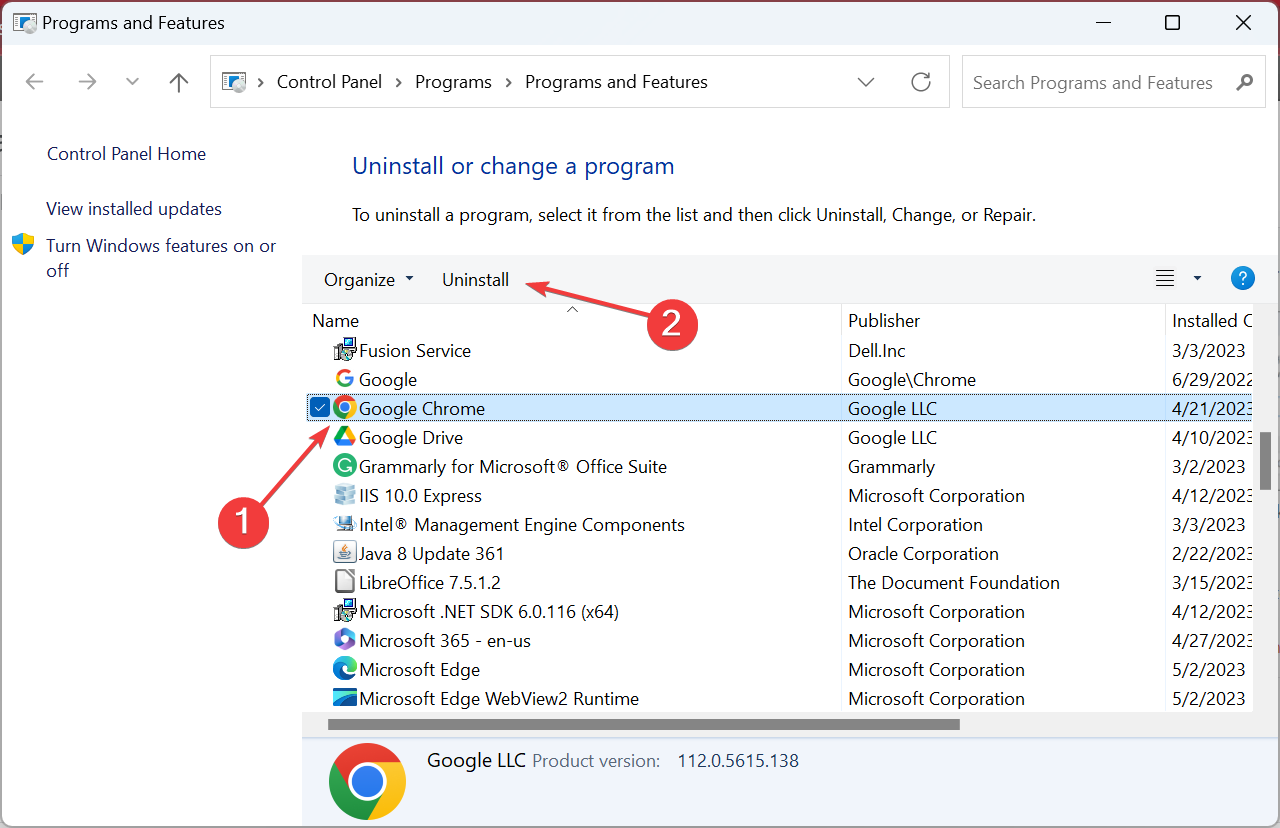This screenshot has width=1280, height=828.
Task: Expand the address bar history chevron
Action: coord(866,82)
